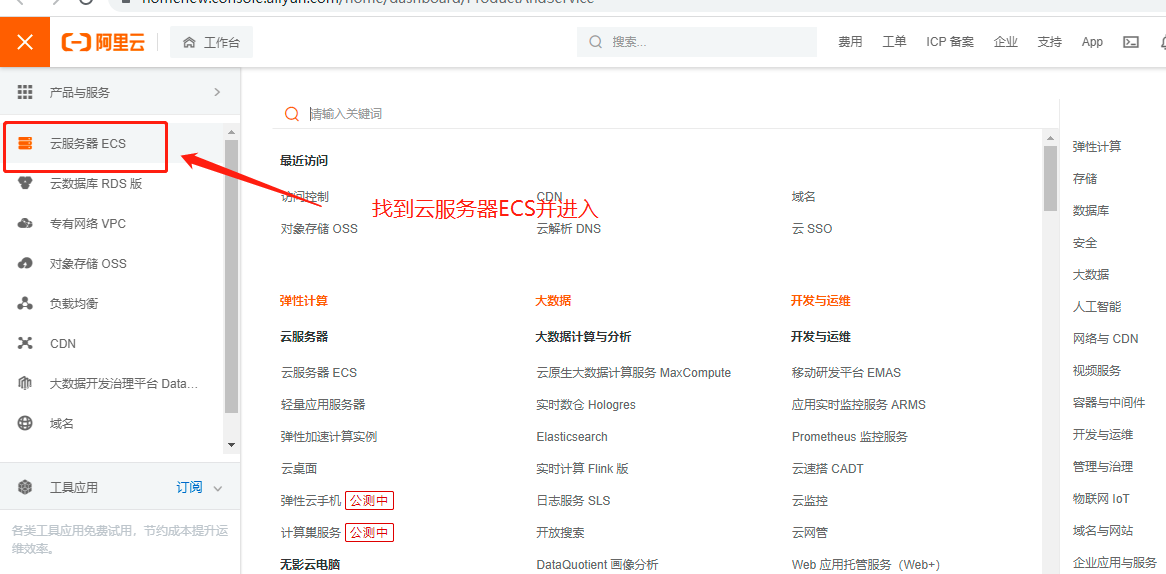Open Prometheus 监控服务 link
The image size is (1166, 574).
(x=850, y=436)
